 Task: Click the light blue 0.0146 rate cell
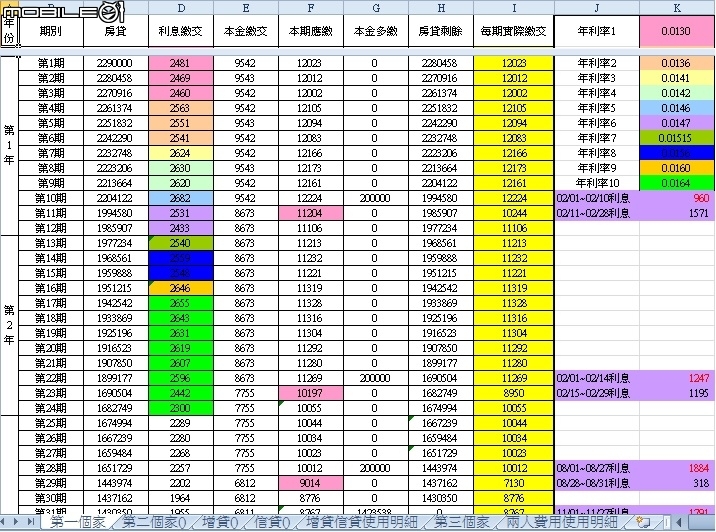[x=677, y=108]
